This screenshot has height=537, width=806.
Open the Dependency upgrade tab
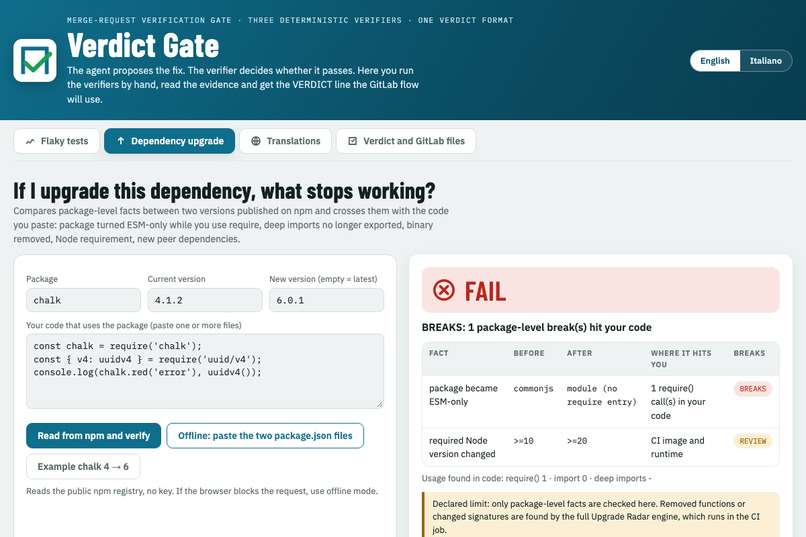[x=169, y=141]
